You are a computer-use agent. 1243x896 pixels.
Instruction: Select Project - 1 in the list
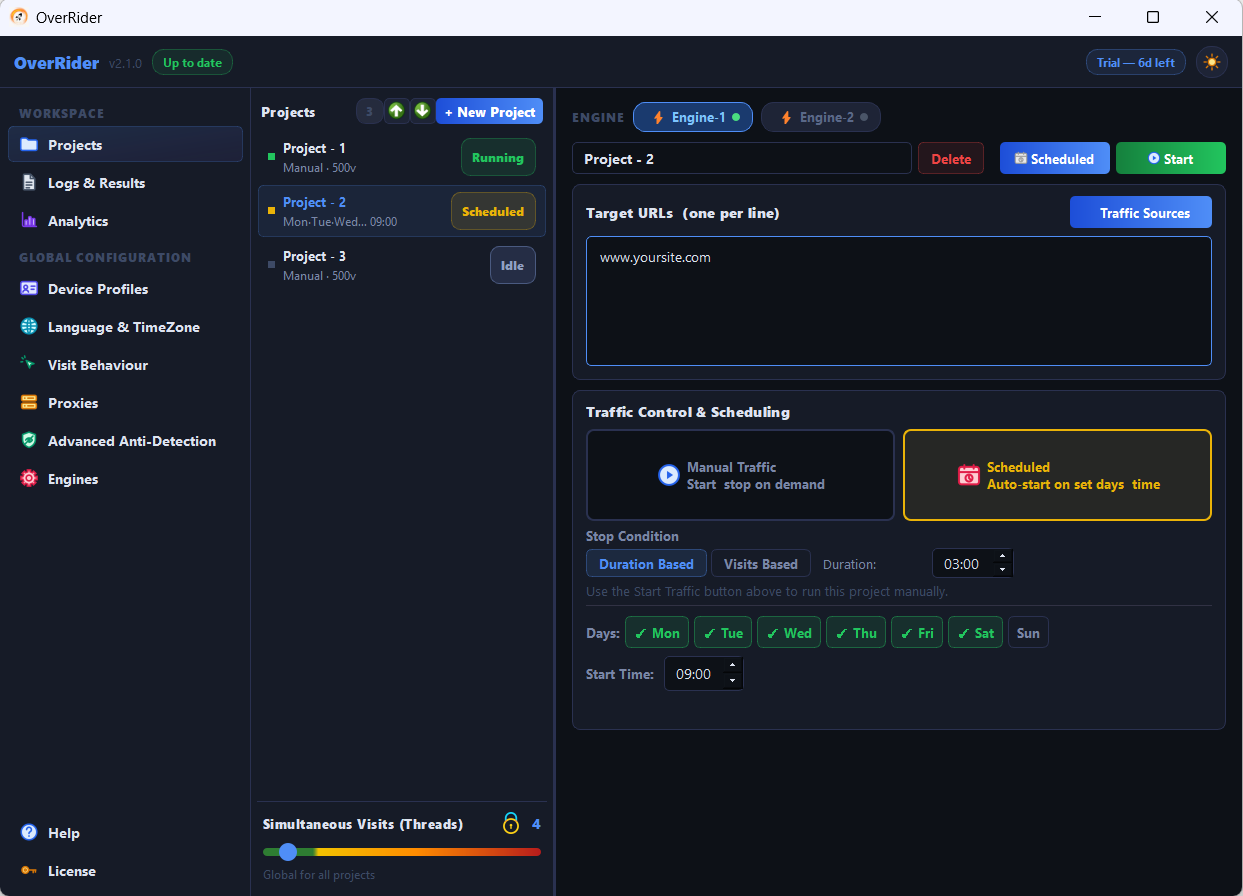[402, 157]
